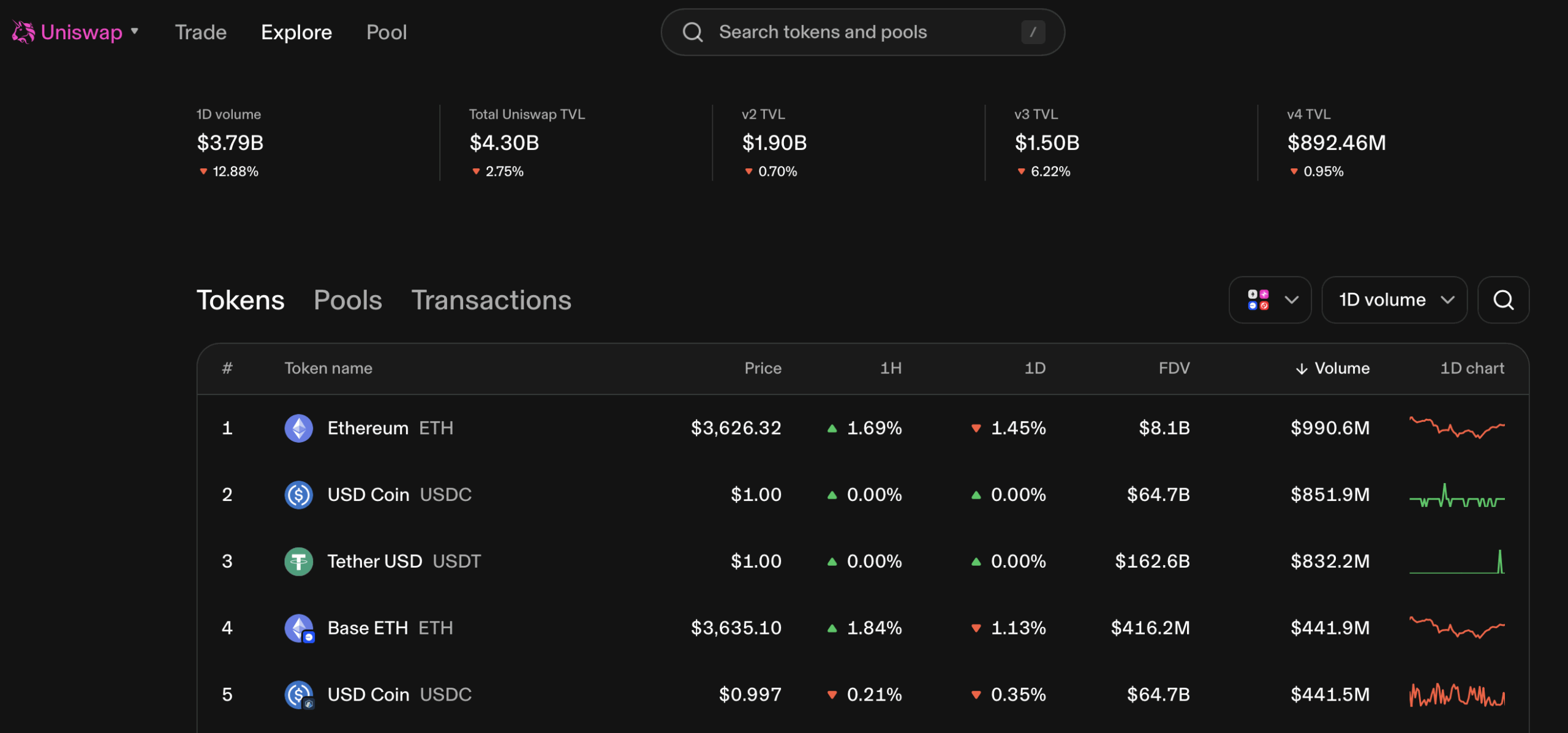
Task: Click the v3 TVL $1.50B value
Action: 1047,143
